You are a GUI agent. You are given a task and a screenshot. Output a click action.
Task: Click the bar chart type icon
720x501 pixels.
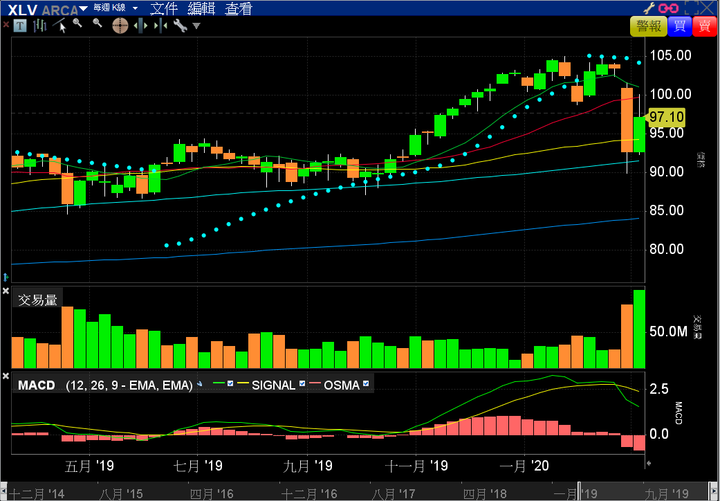click(39, 26)
